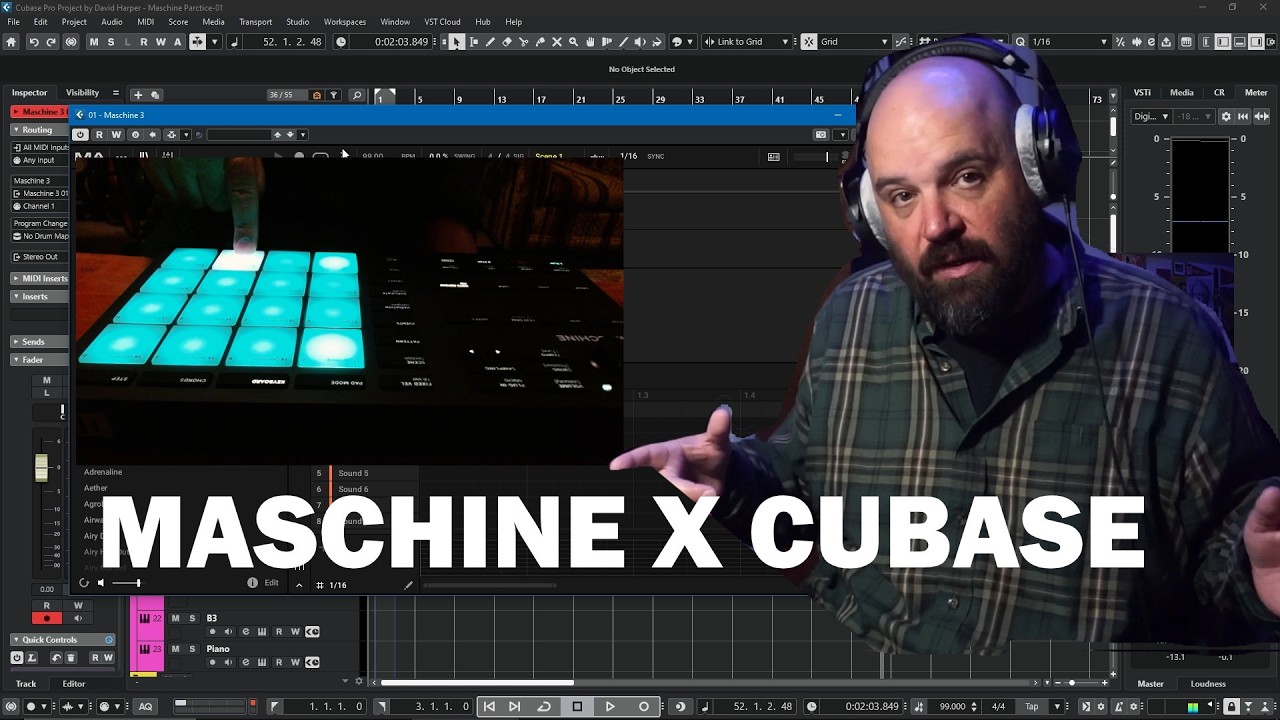Toggle Snap on in toolbar
This screenshot has height=720, width=1280.
808,42
